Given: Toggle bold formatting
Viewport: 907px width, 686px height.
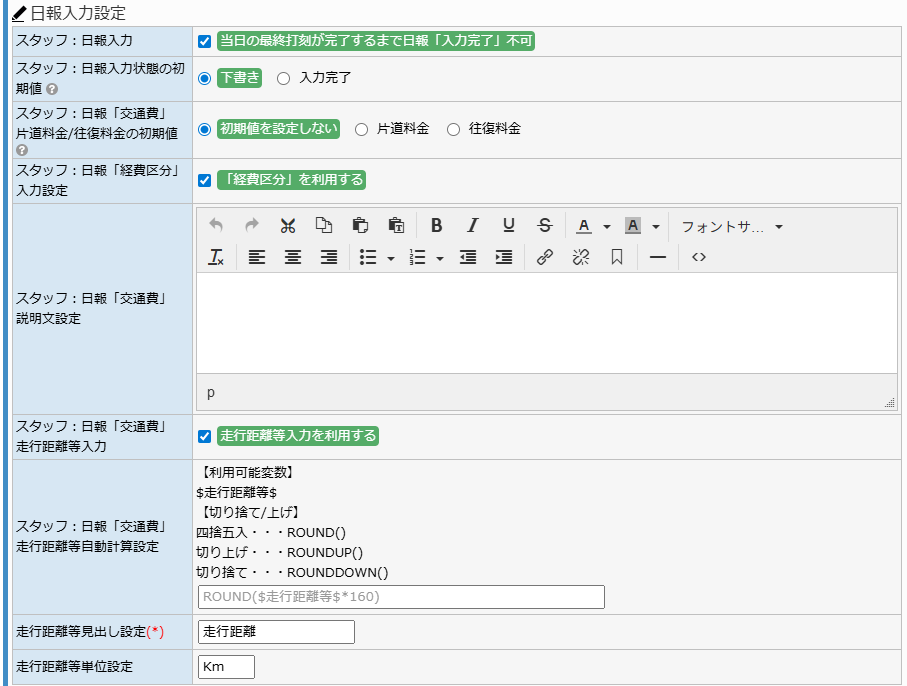Looking at the screenshot, I should [x=437, y=226].
